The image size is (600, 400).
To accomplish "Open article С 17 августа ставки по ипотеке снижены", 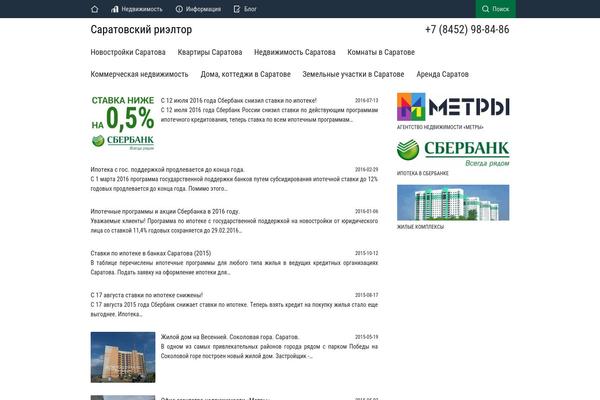I will click(x=147, y=295).
